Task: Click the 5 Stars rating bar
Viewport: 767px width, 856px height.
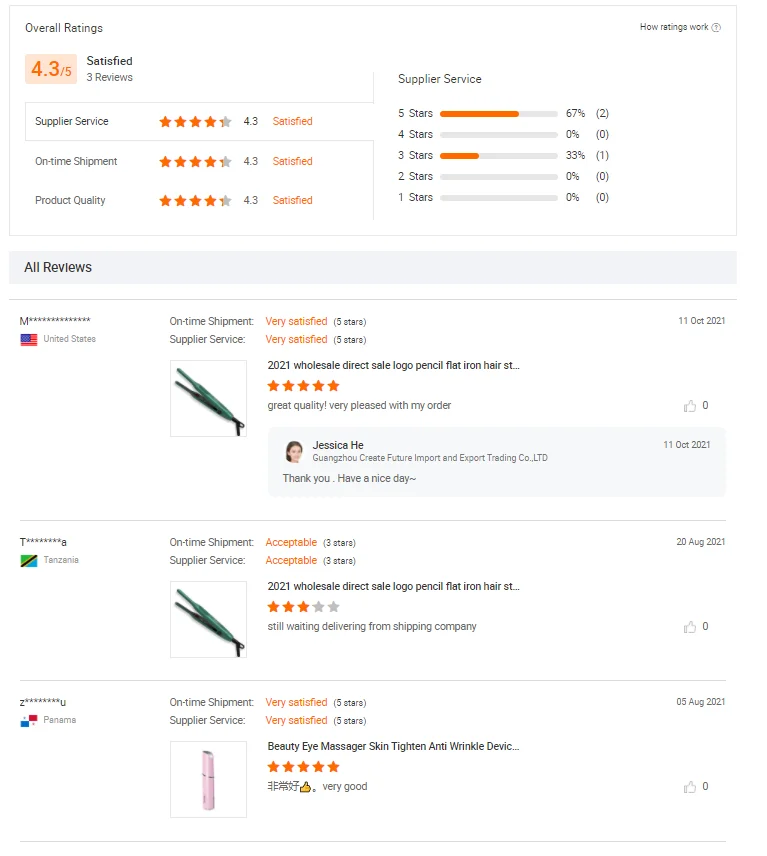Action: click(x=498, y=114)
